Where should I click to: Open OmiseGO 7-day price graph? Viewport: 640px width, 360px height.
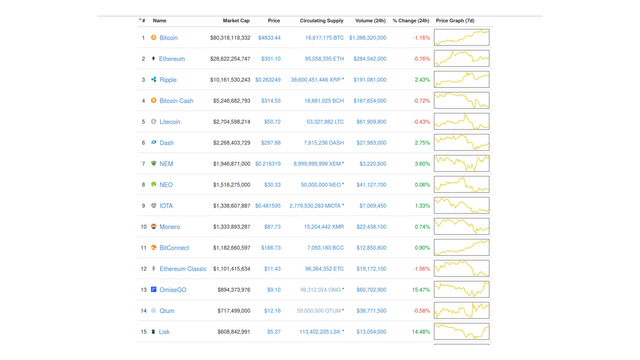(462, 289)
